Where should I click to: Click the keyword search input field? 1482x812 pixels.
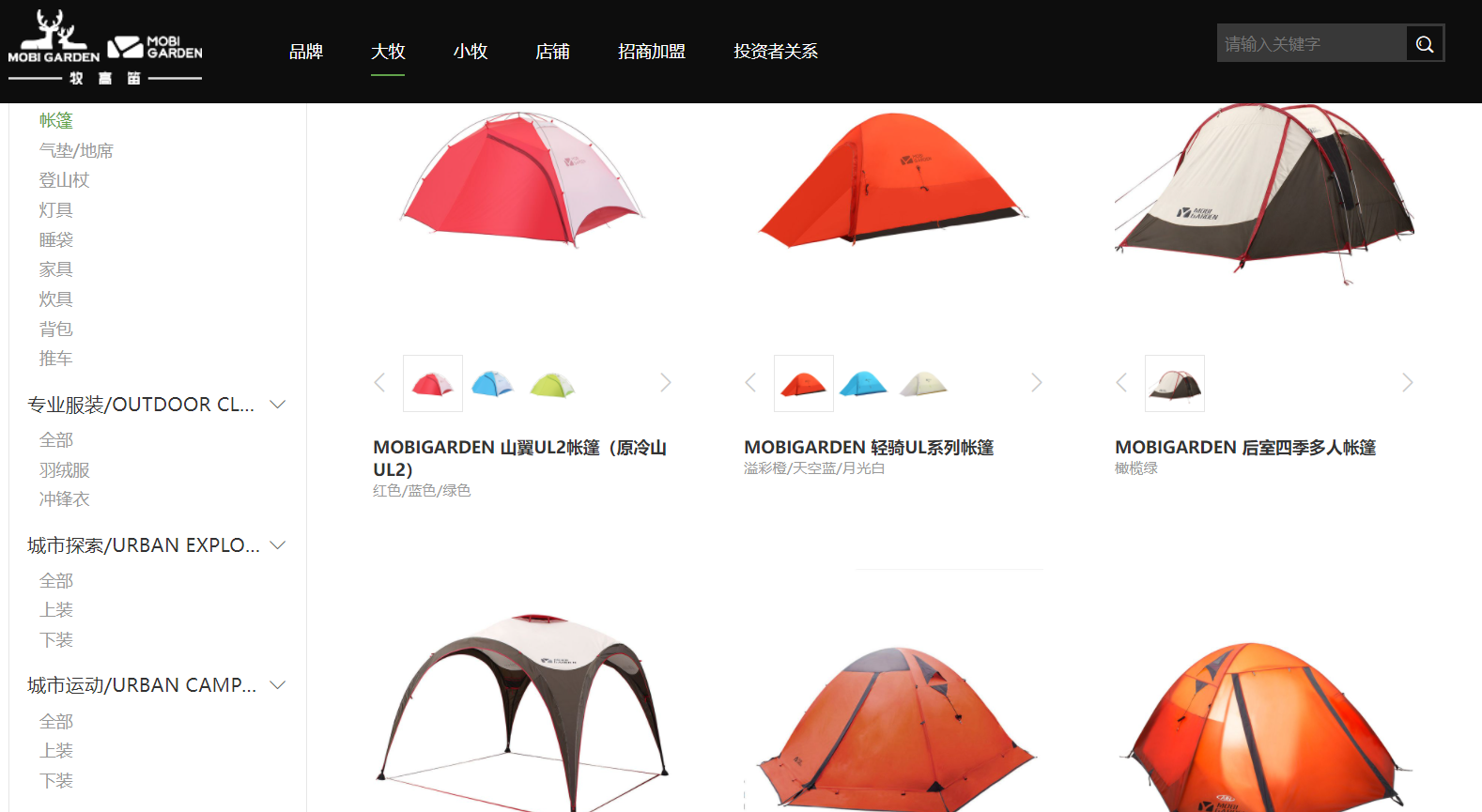tap(1312, 43)
